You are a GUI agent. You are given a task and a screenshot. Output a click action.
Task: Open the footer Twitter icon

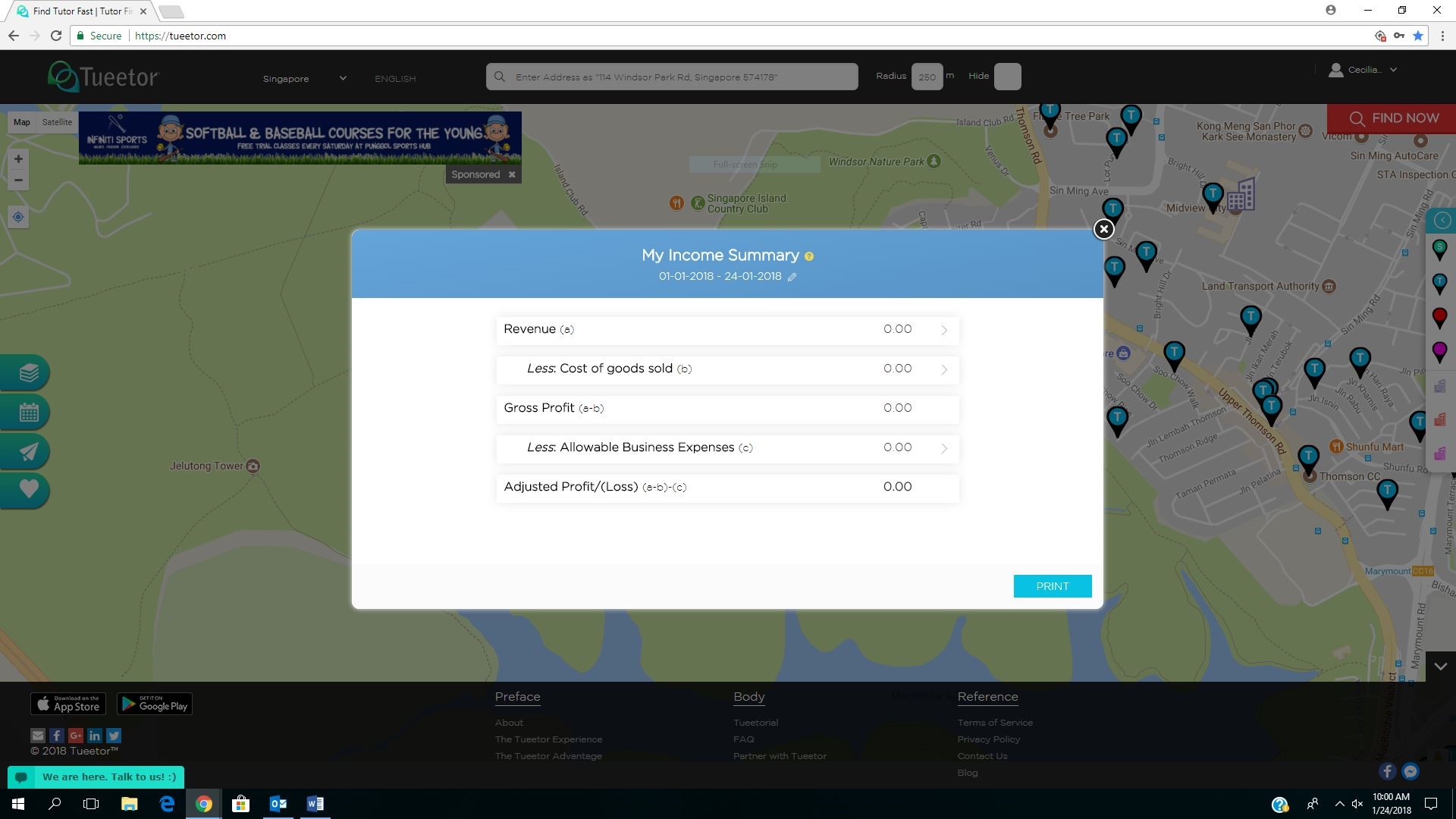tap(114, 736)
